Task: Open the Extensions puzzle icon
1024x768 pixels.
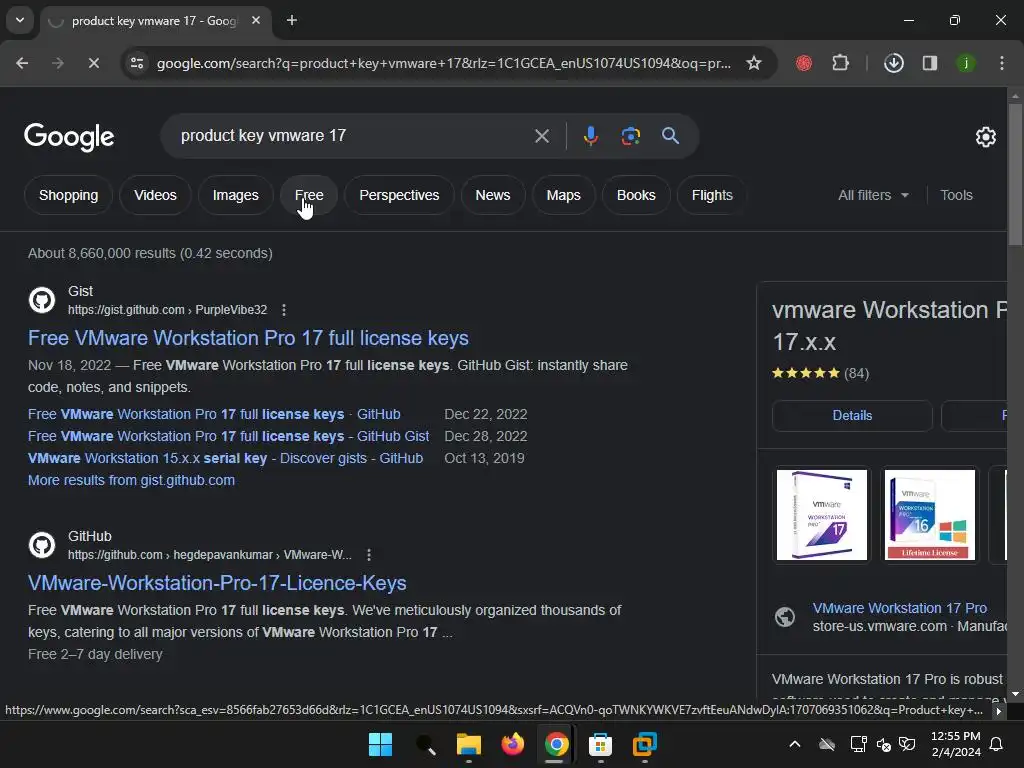Action: (x=840, y=63)
